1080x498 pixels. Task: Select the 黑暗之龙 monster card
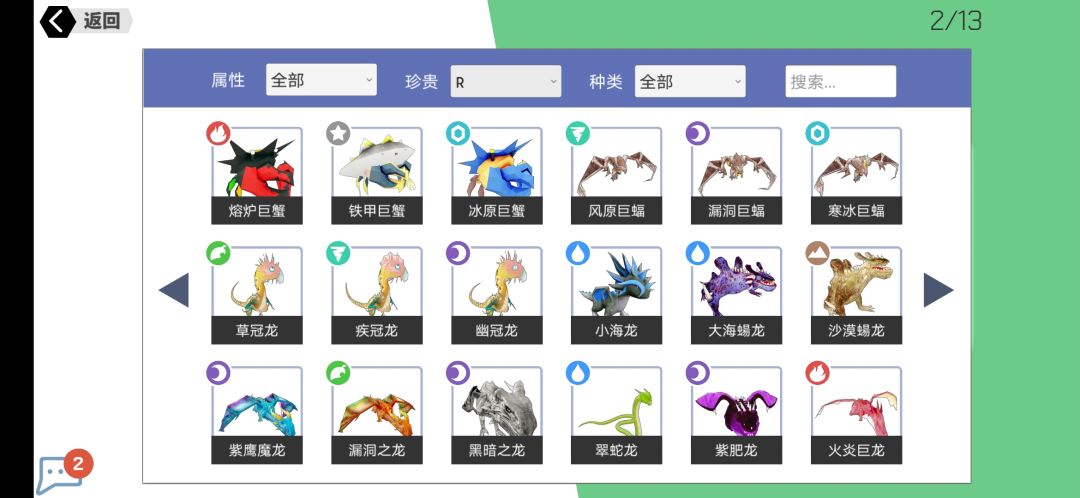coord(497,415)
